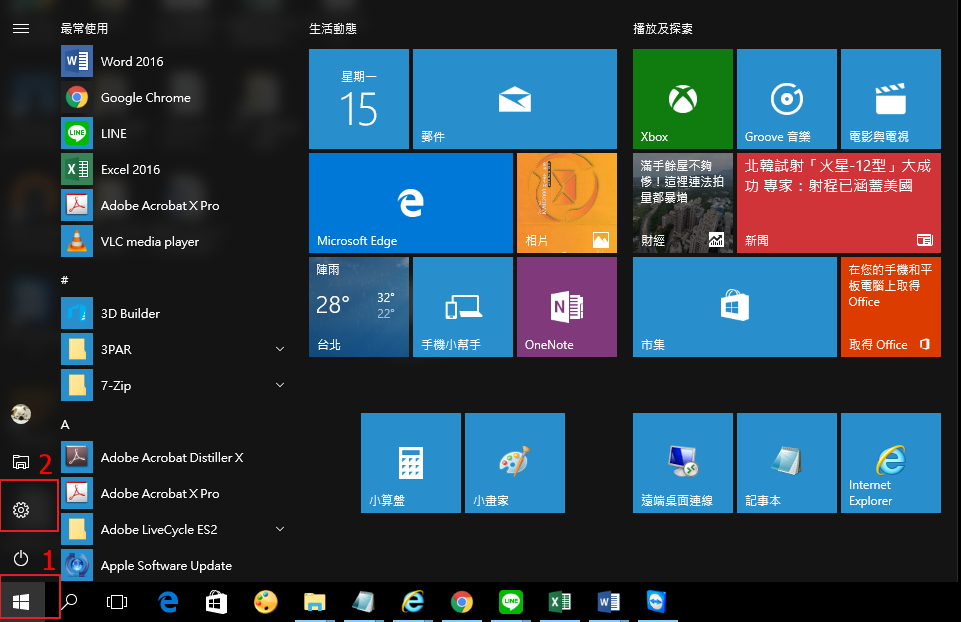Open Task View on taskbar
The height and width of the screenshot is (622, 961).
pos(116,602)
